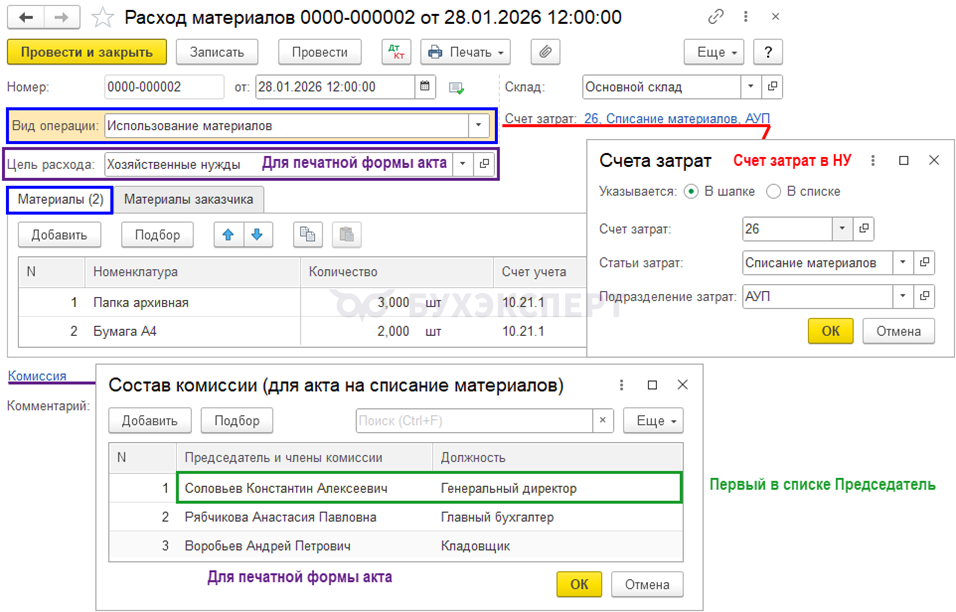Select commission member Рябчикова Анастасия Павловна
This screenshot has width=956, height=612.
[x=396, y=517]
